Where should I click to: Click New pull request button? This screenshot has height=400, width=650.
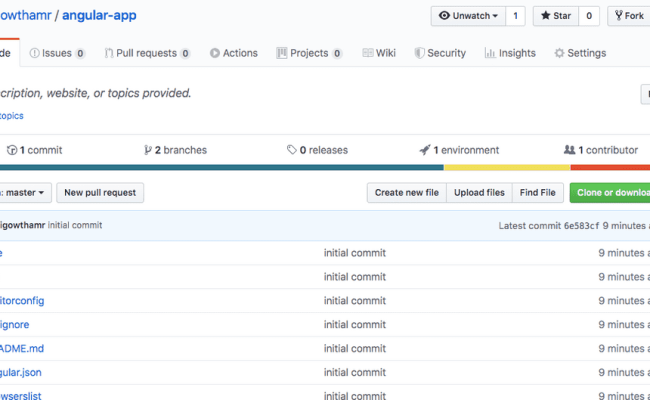100,193
